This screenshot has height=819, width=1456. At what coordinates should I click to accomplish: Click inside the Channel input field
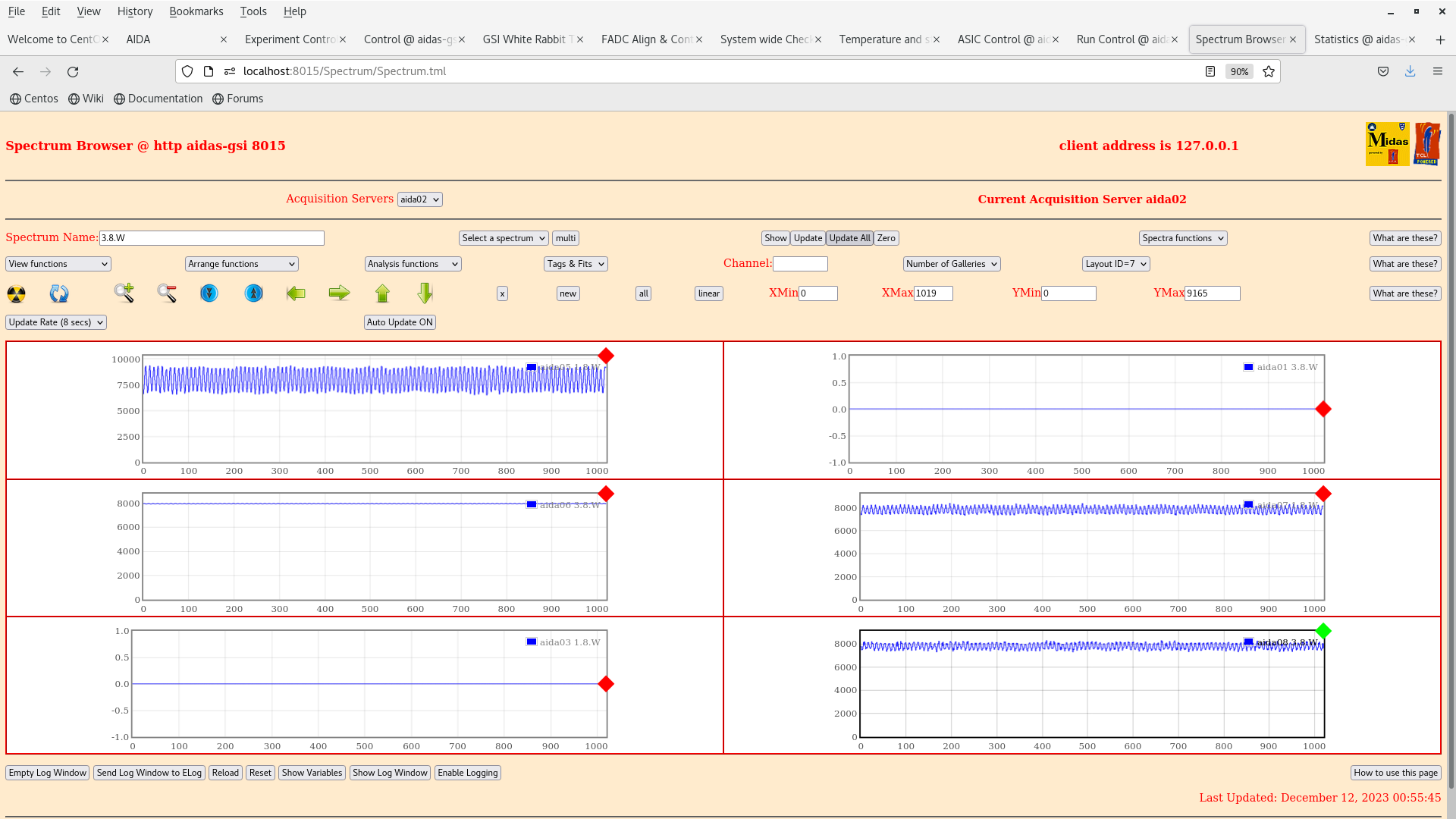click(801, 263)
